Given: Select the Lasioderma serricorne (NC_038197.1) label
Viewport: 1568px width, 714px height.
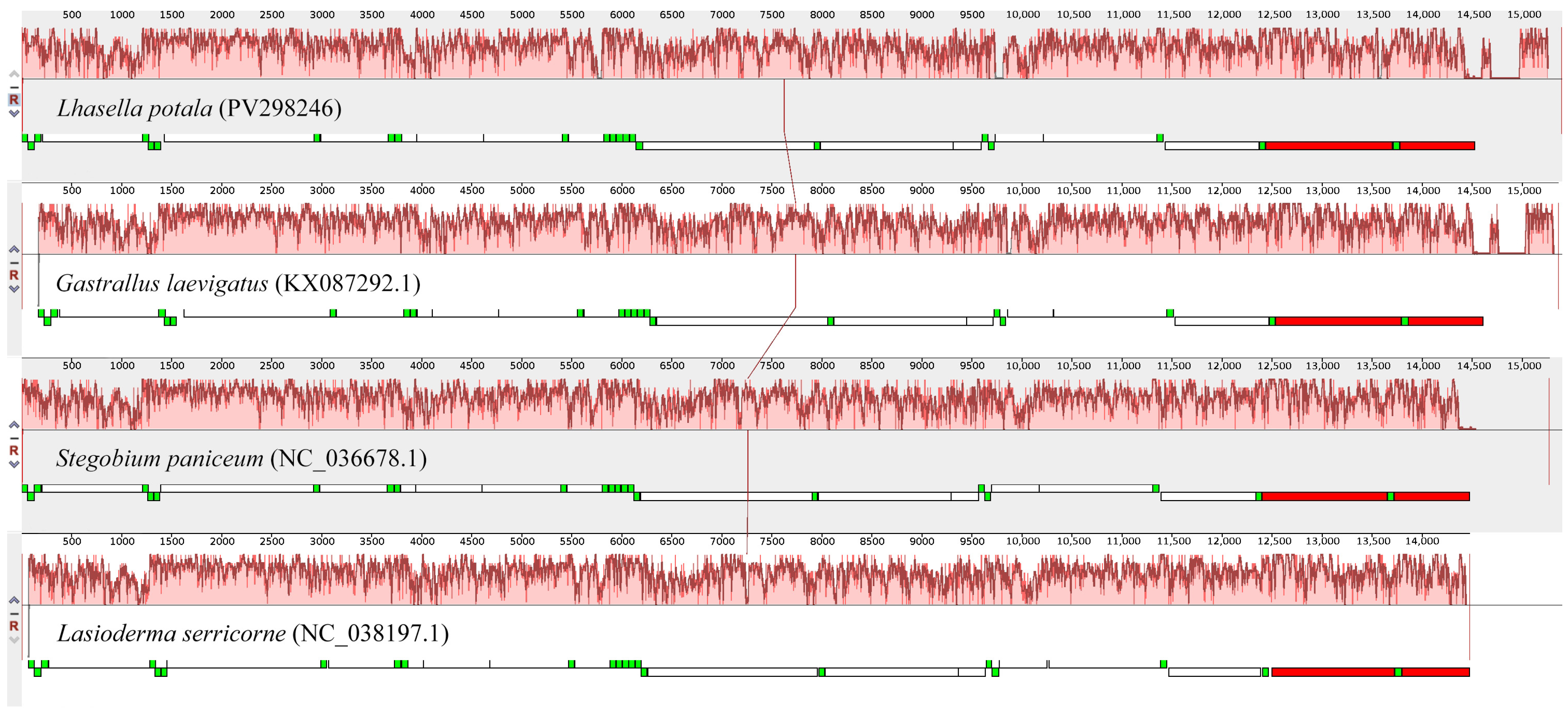Looking at the screenshot, I should coord(253,634).
